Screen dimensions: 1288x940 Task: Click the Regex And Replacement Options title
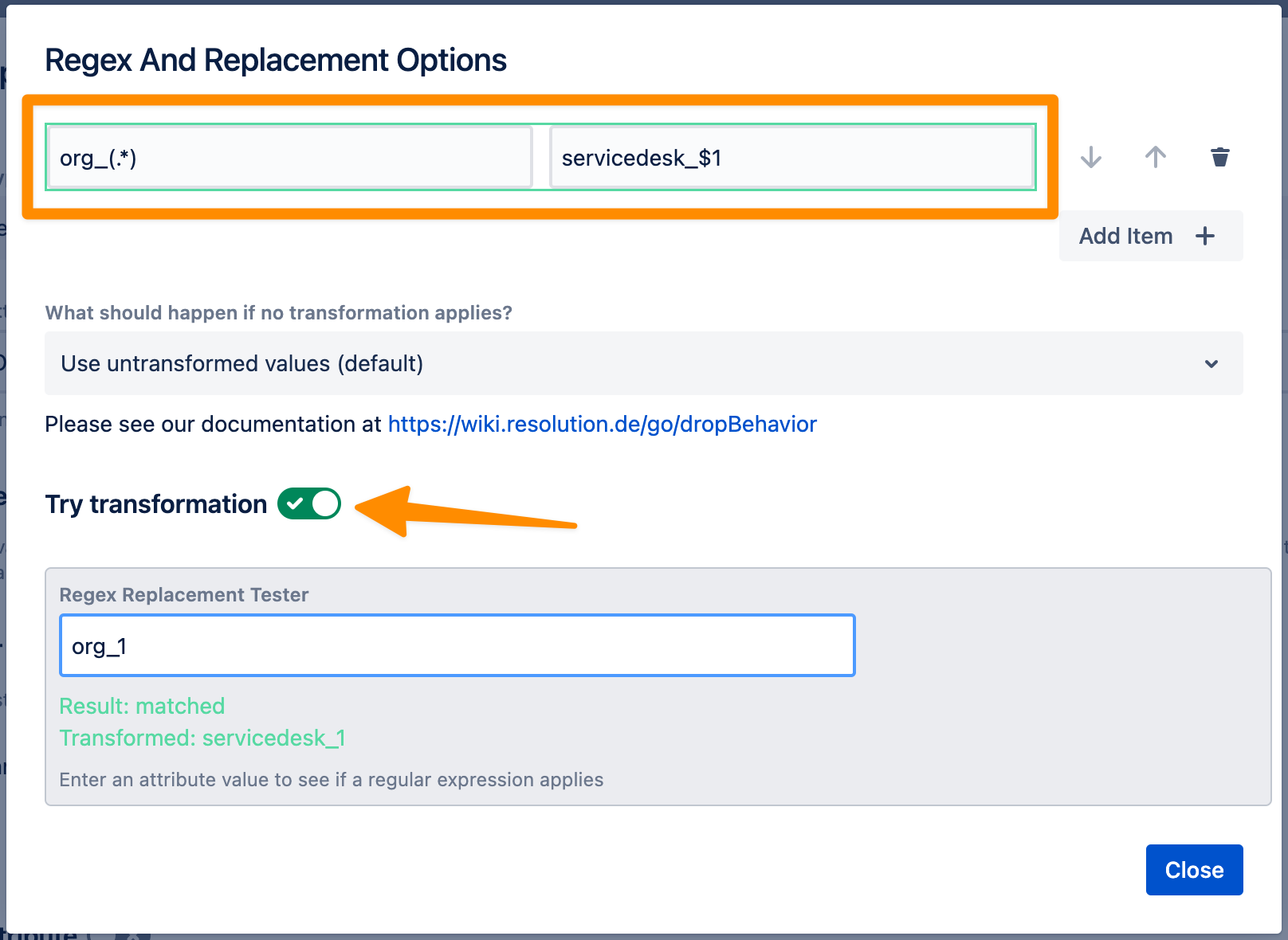(276, 60)
